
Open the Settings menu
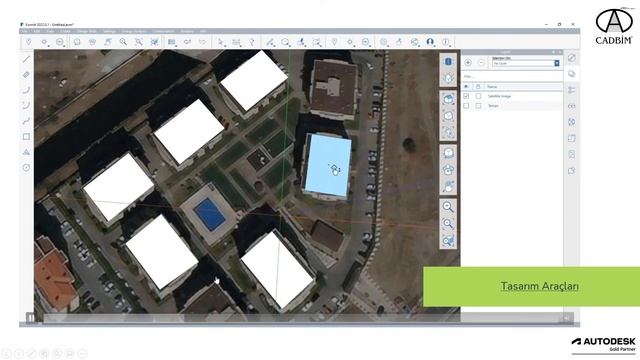click(x=109, y=31)
